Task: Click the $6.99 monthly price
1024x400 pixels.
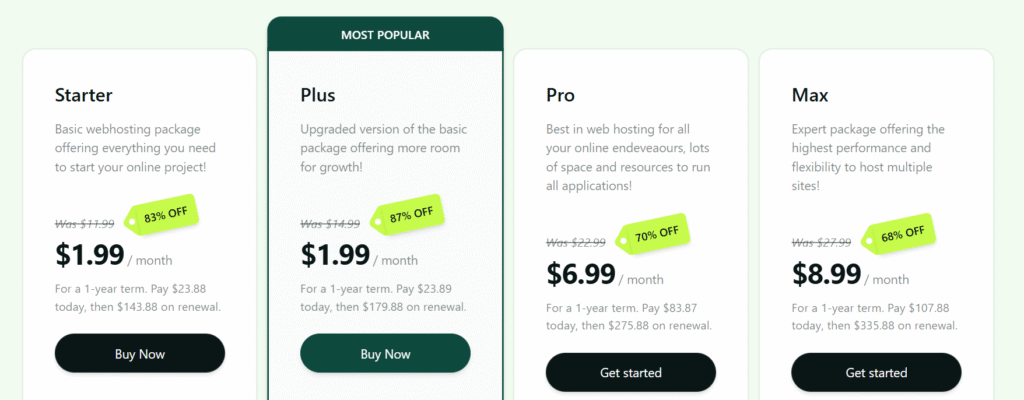Action: pos(580,273)
